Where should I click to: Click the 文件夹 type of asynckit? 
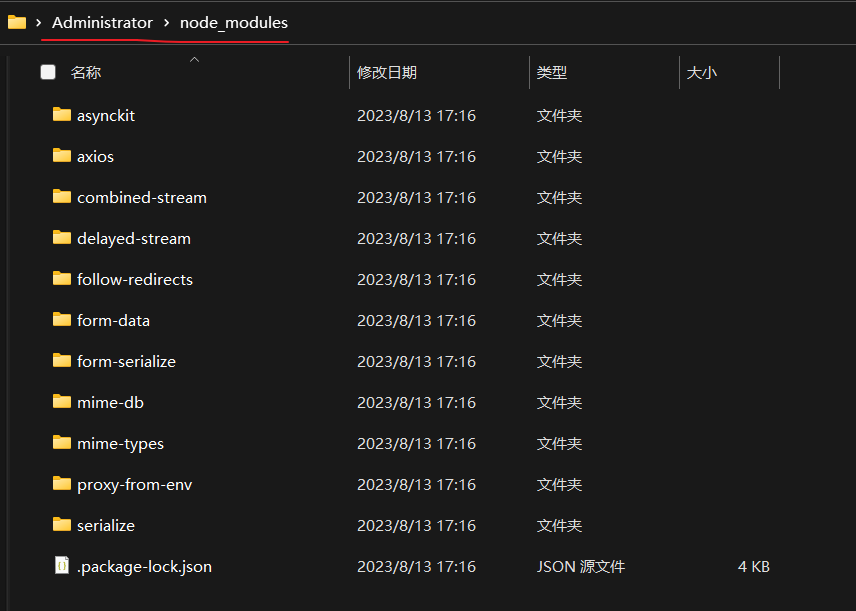pyautogui.click(x=559, y=116)
